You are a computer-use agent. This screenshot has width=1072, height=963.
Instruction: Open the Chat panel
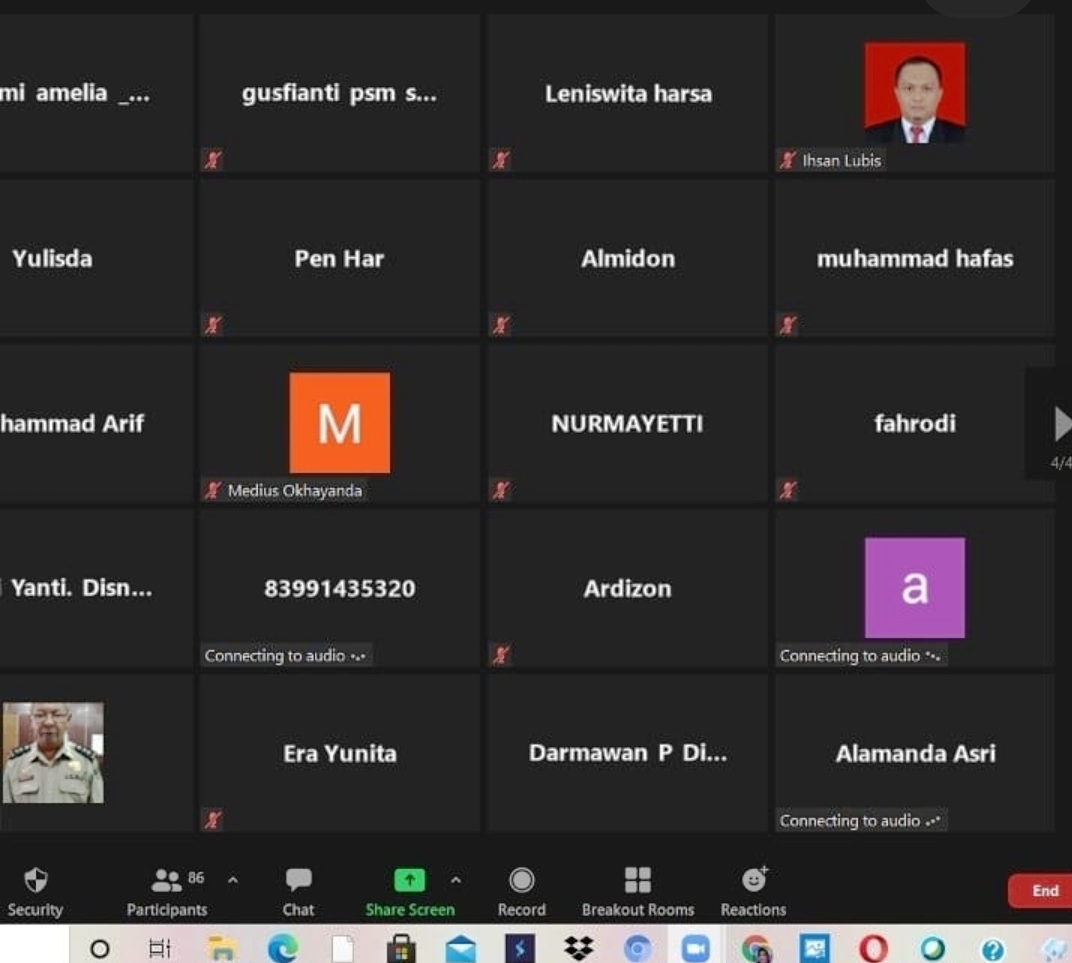point(298,891)
